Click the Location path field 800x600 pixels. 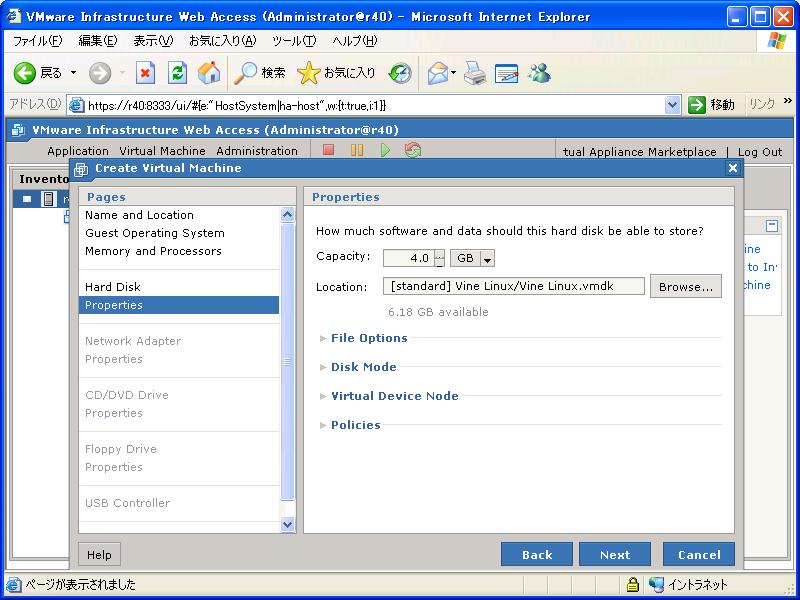click(x=514, y=286)
